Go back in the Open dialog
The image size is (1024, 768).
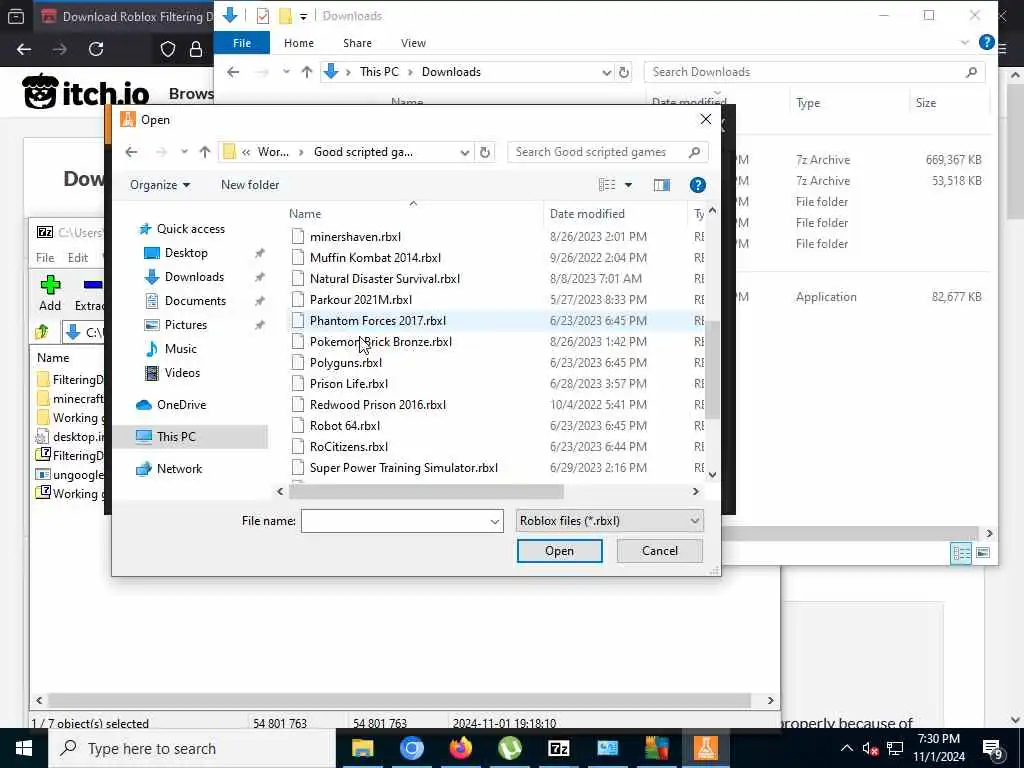click(131, 152)
